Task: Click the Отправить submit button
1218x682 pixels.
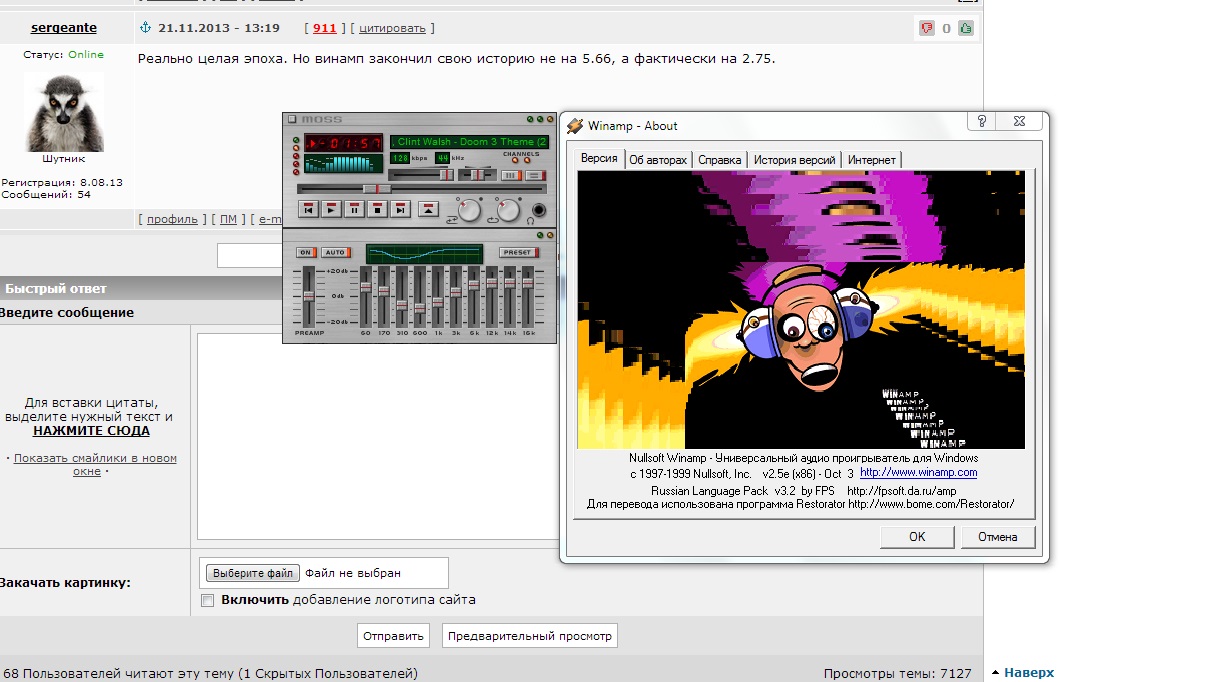Action: (394, 636)
